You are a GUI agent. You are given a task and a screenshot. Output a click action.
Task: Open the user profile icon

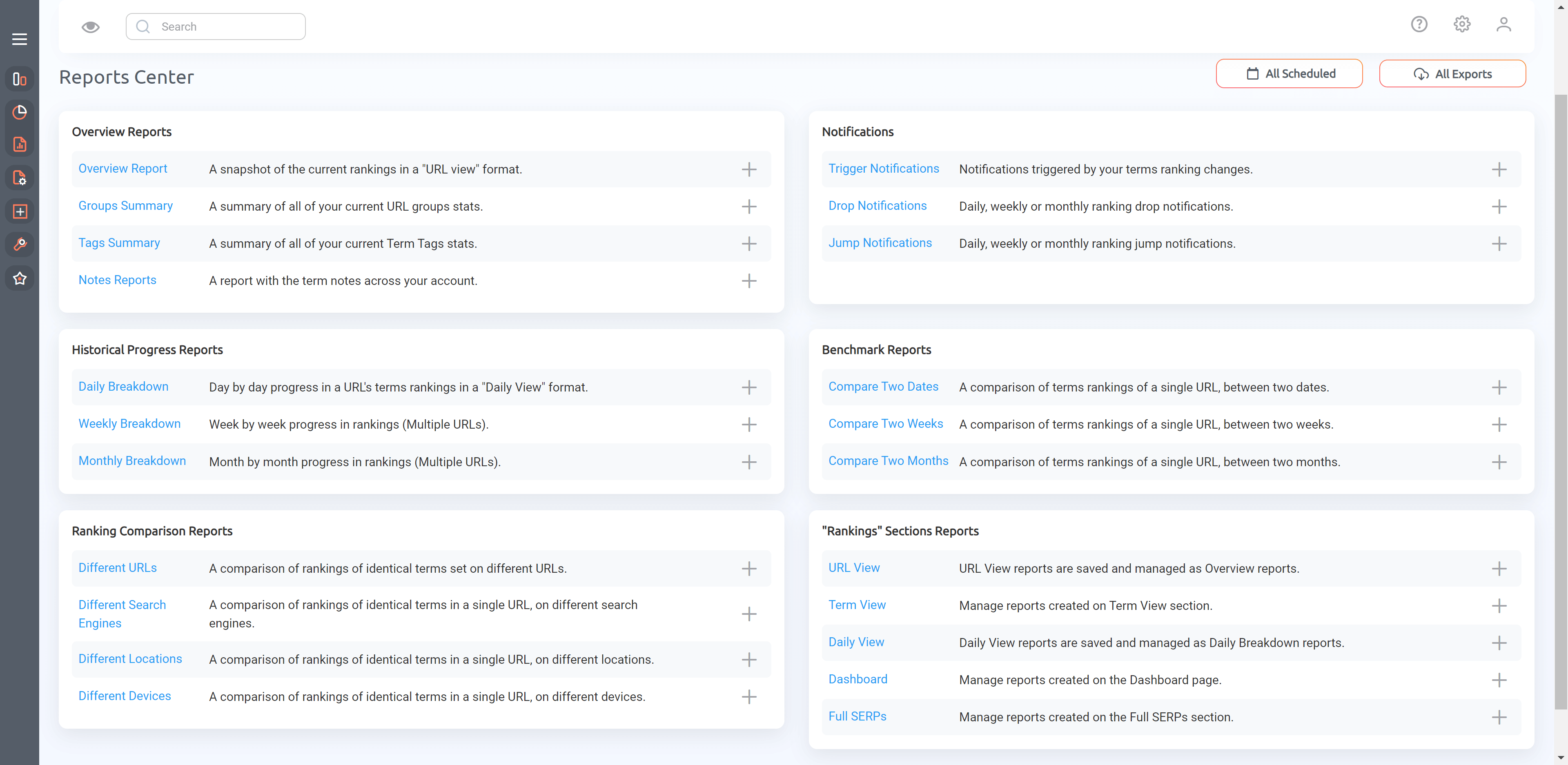pyautogui.click(x=1503, y=24)
